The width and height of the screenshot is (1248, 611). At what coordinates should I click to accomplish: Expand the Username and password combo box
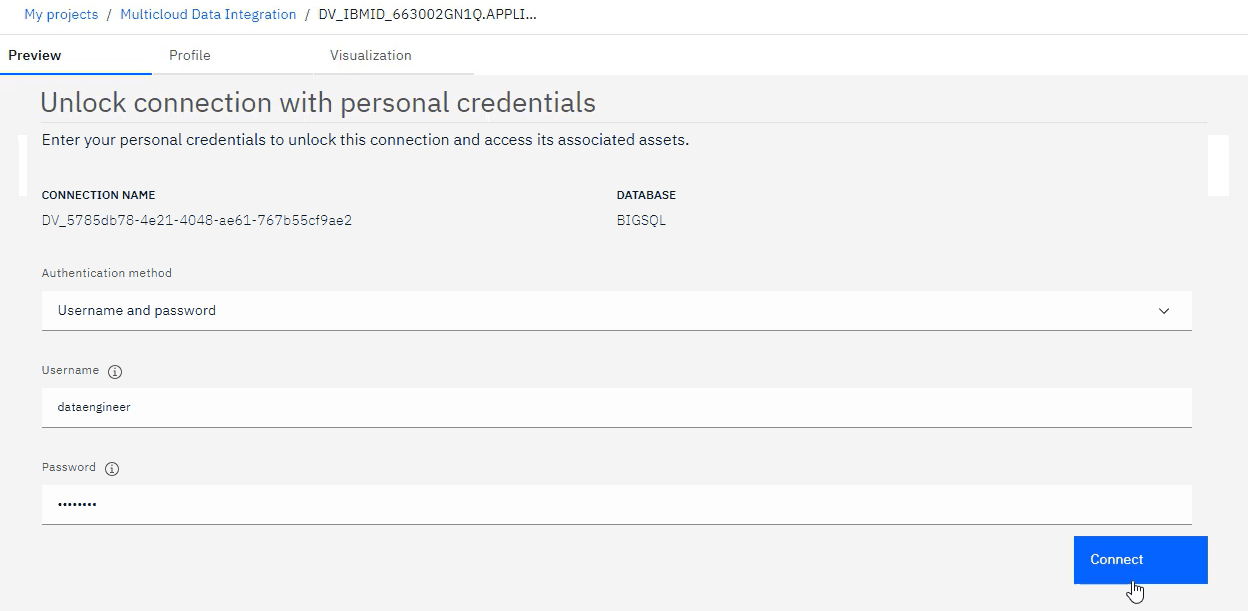point(616,310)
